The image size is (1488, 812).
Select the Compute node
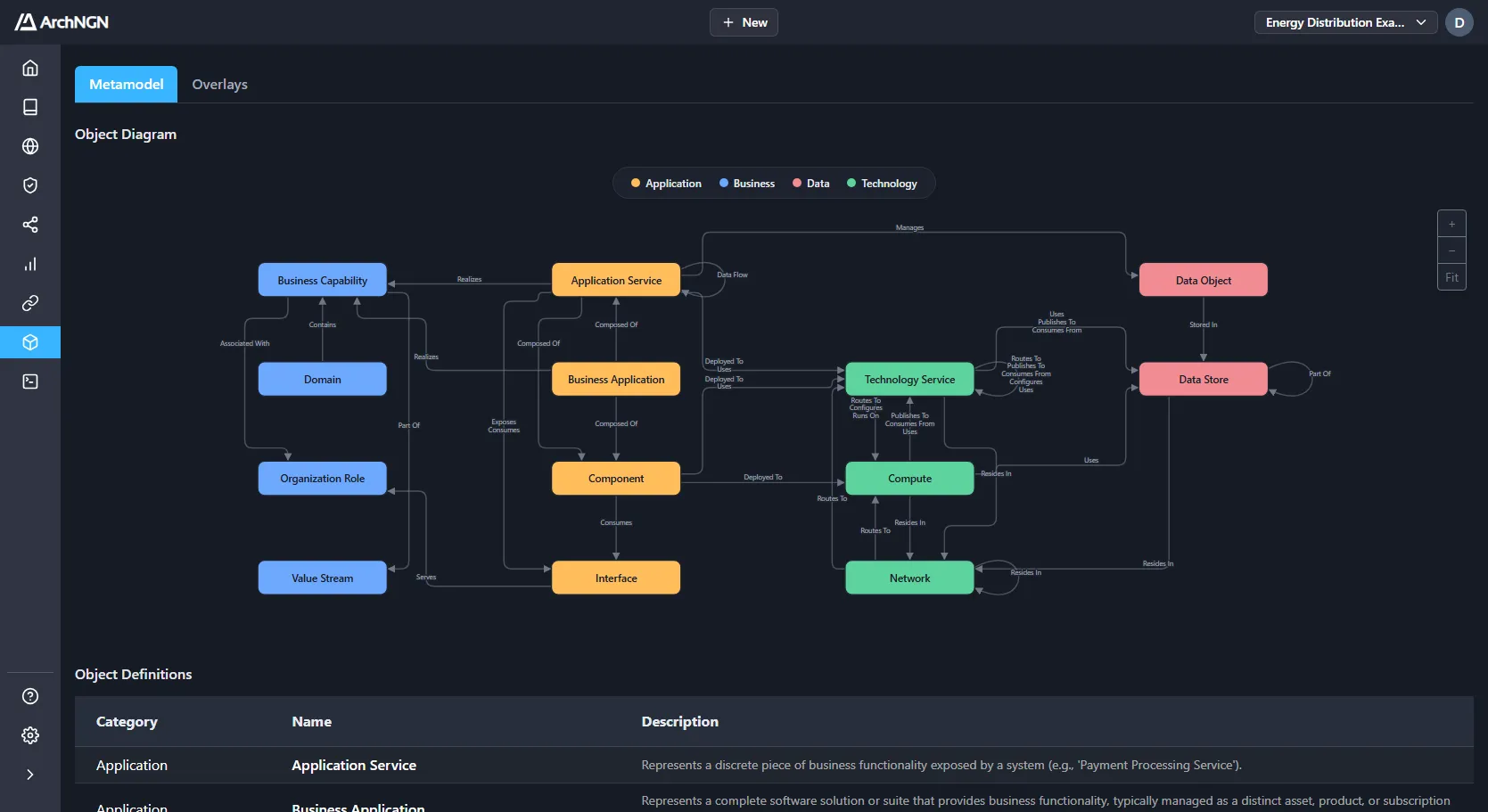(x=909, y=479)
